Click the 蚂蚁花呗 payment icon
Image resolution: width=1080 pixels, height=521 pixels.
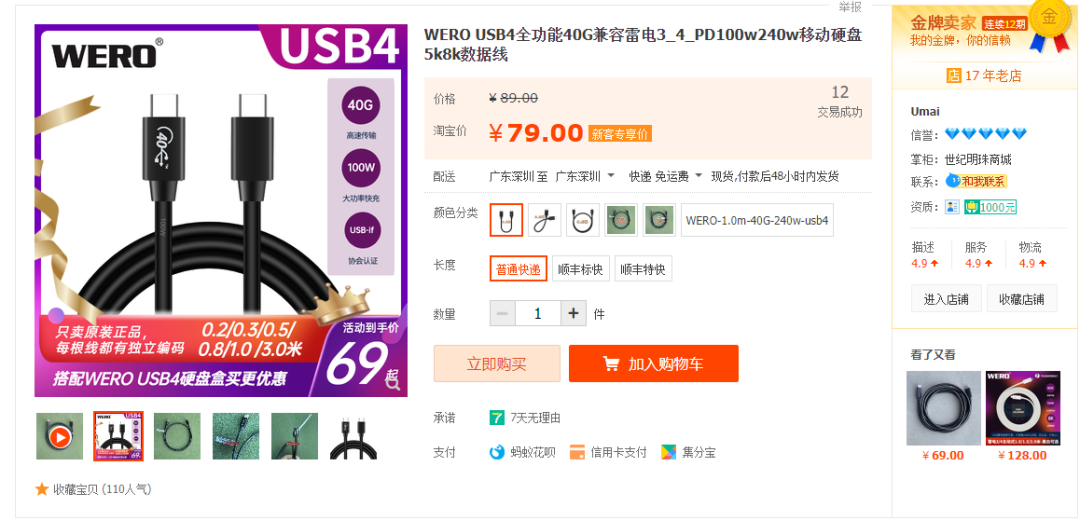[x=497, y=452]
